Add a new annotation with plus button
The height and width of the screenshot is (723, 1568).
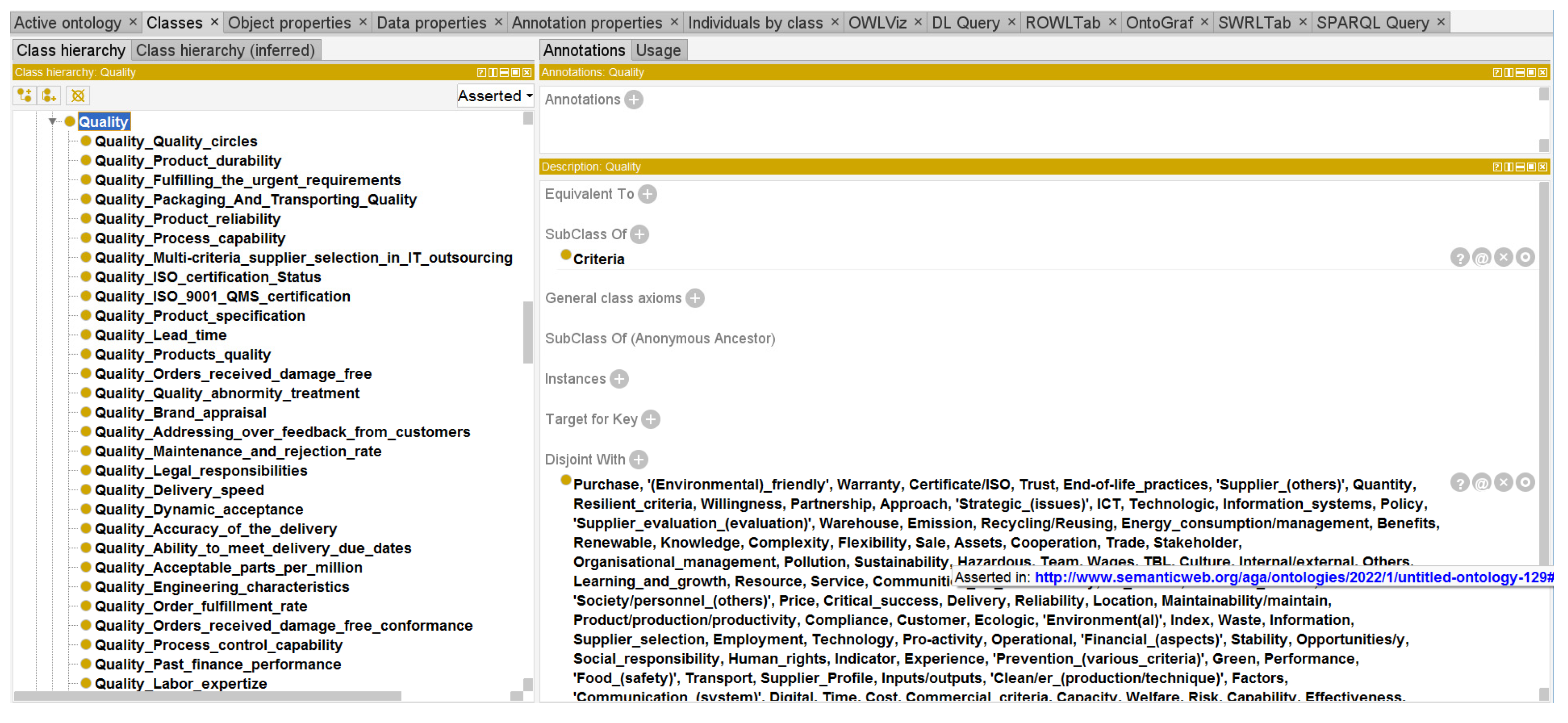(634, 99)
